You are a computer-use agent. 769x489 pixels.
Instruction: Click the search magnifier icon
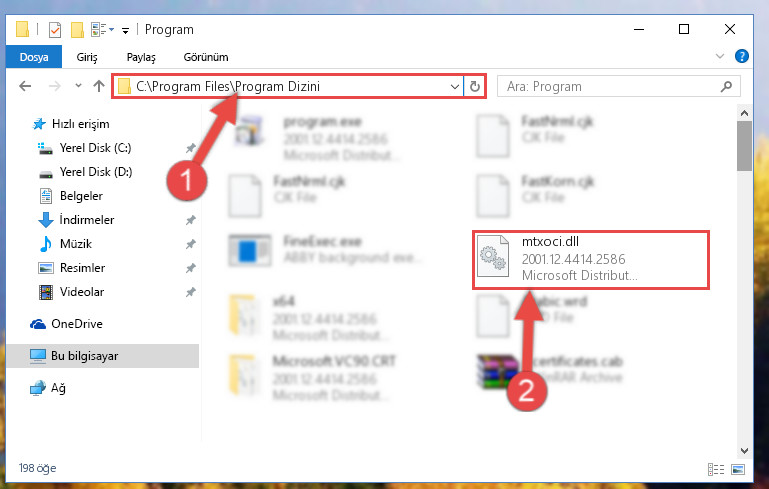[726, 87]
